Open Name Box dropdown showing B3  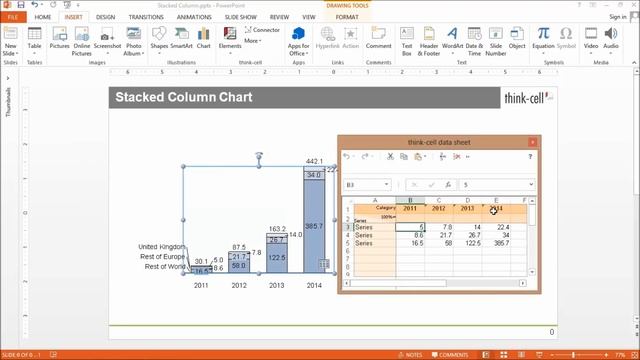pyautogui.click(x=386, y=184)
